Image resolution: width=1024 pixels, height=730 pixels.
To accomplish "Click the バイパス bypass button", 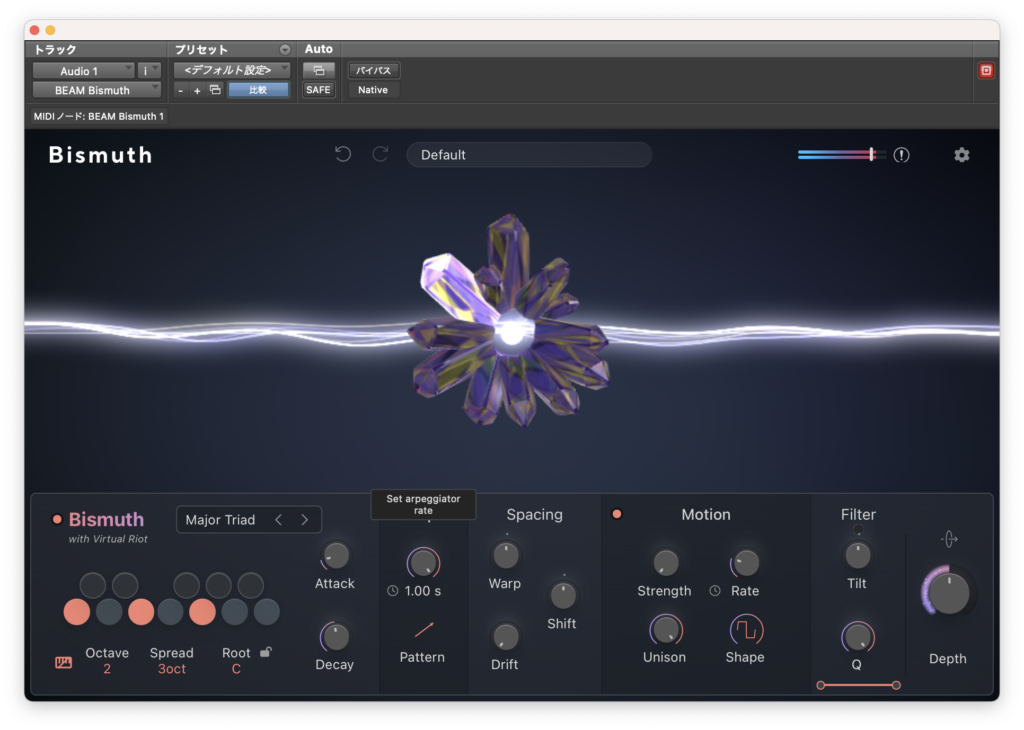I will pos(374,70).
